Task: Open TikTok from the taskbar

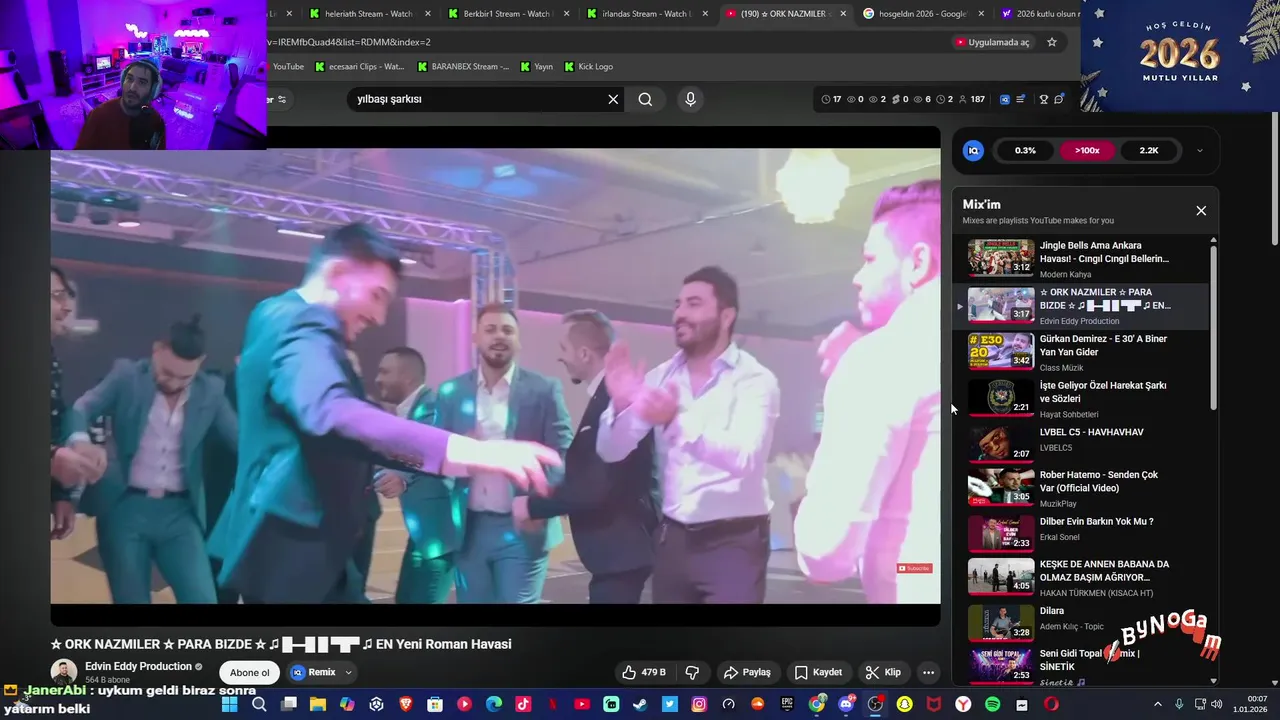Action: click(x=523, y=704)
